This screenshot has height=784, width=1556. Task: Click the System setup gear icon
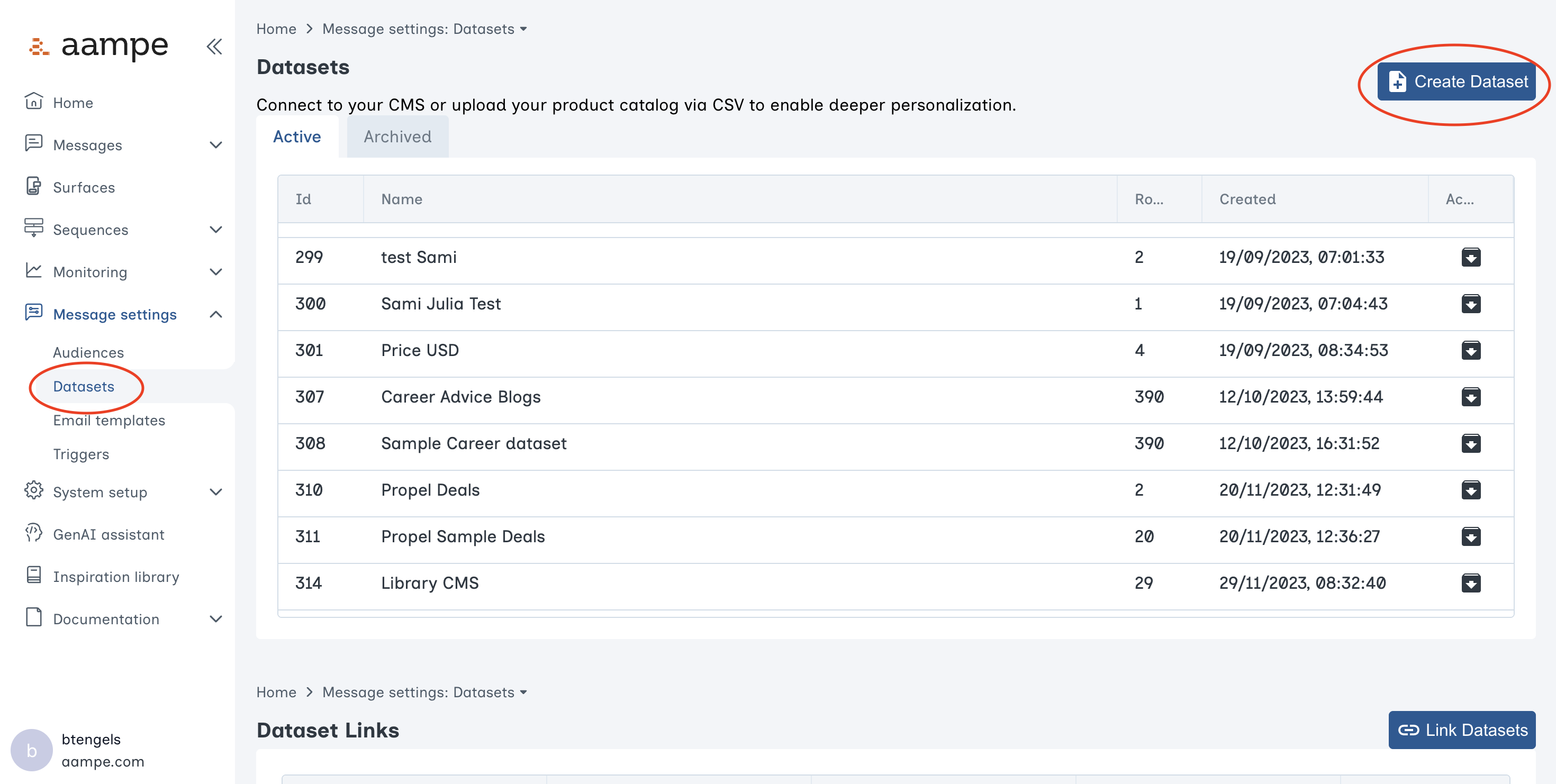[x=34, y=491]
